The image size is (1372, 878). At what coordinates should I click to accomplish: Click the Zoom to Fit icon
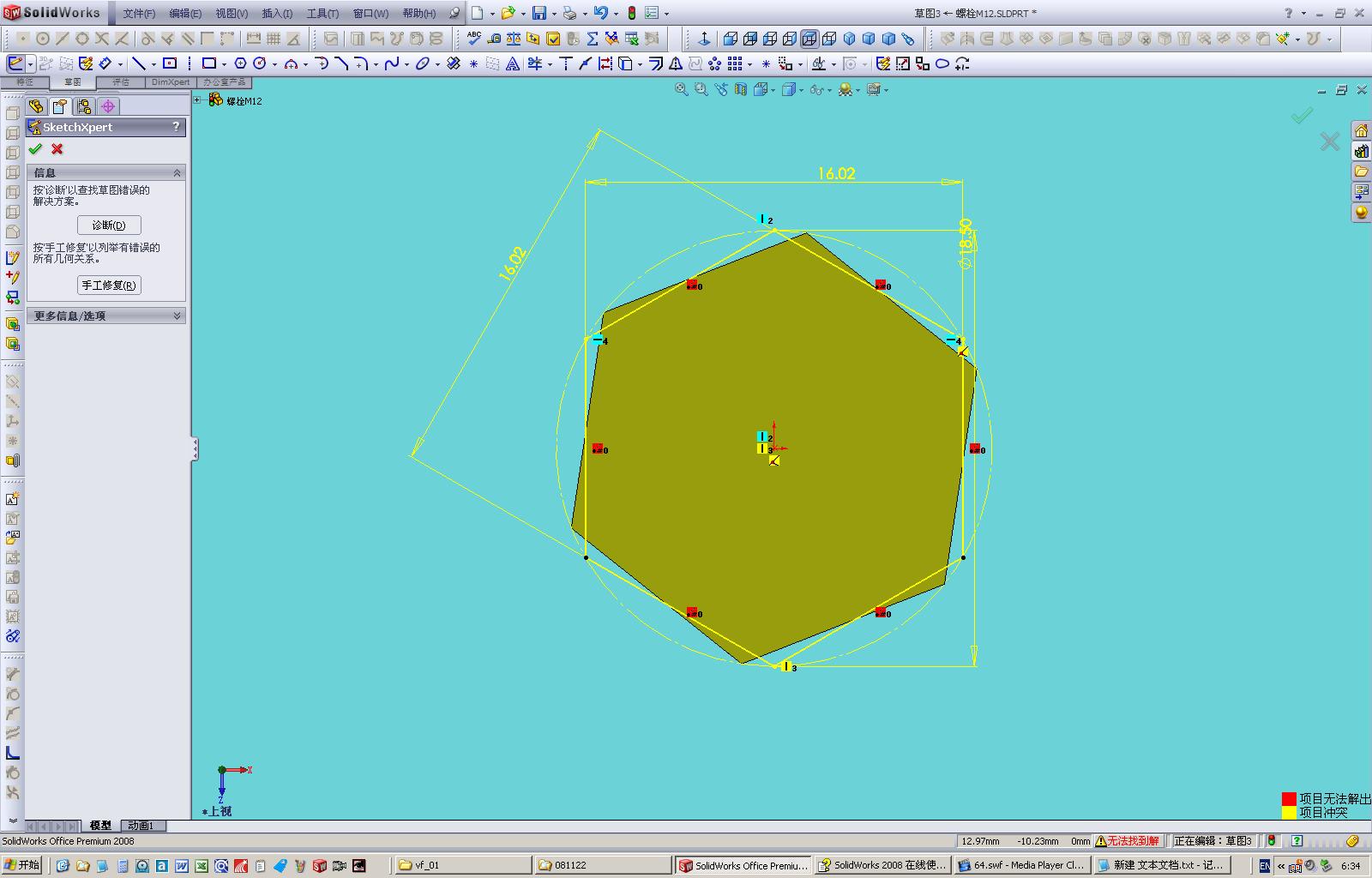[682, 89]
